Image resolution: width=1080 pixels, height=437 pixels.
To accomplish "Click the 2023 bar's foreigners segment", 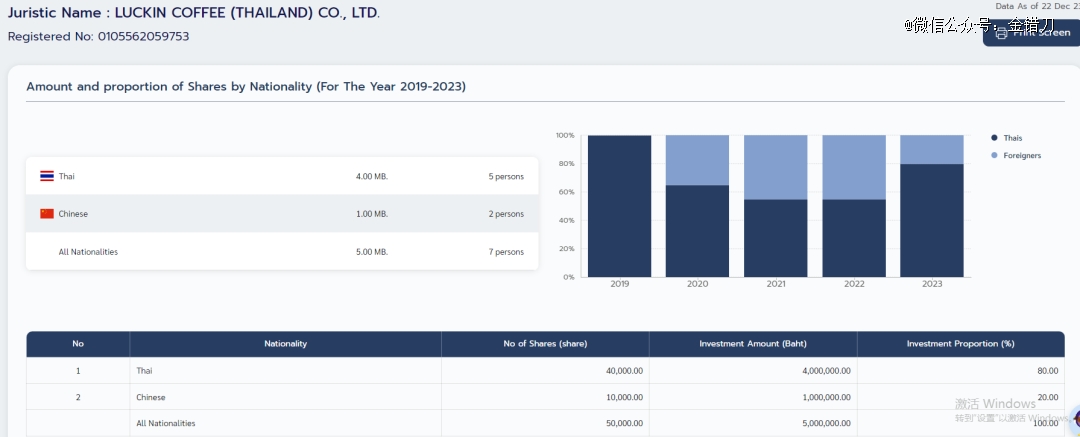I will [932, 150].
